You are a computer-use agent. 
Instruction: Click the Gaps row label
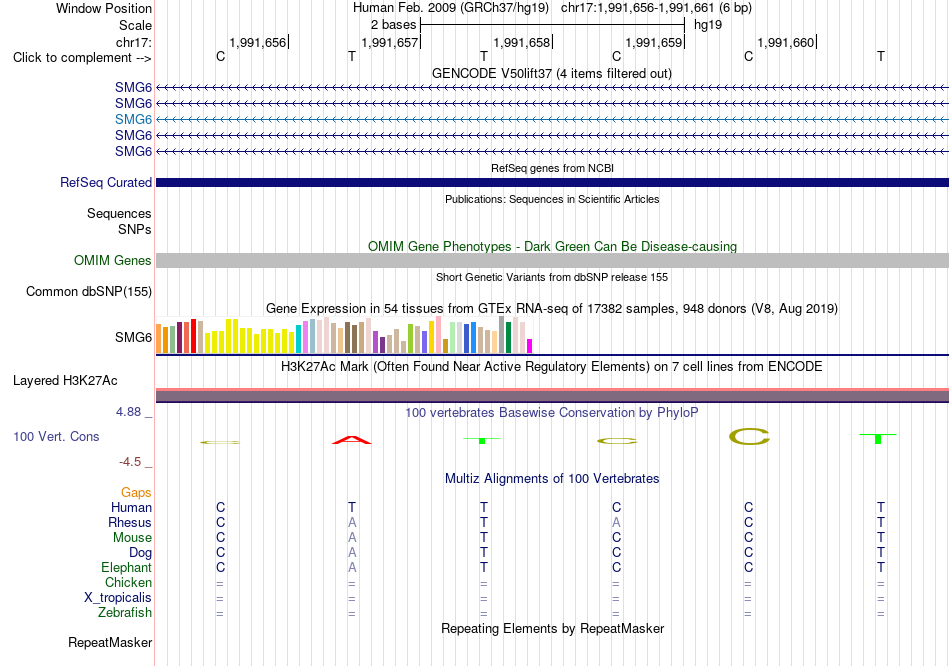pyautogui.click(x=136, y=493)
